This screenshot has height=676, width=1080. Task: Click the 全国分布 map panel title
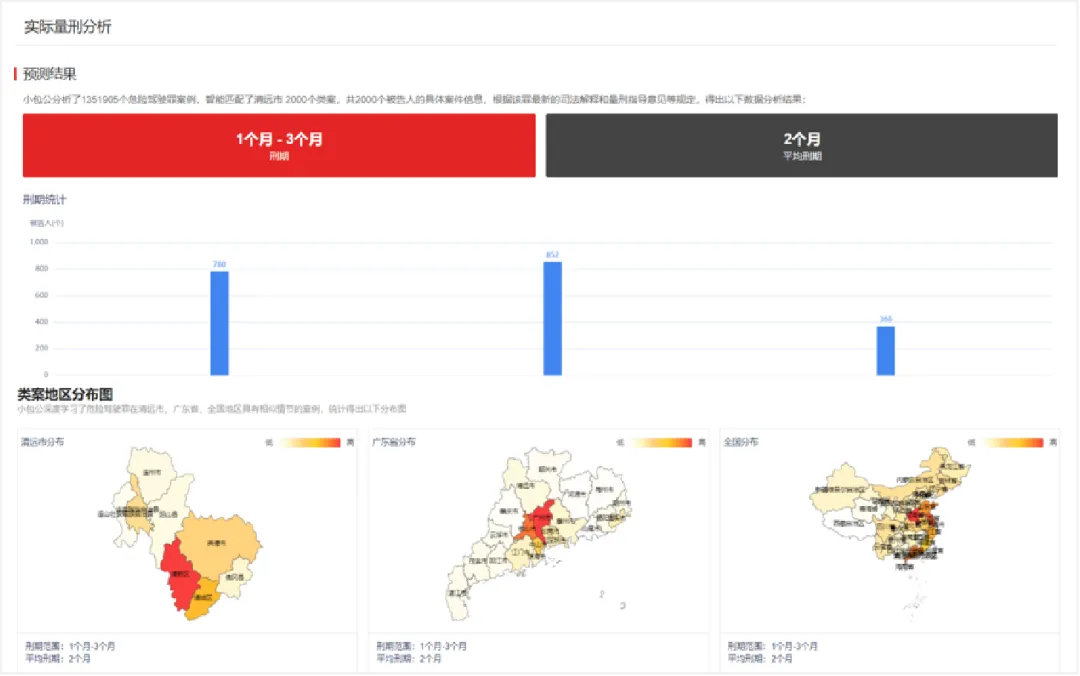tap(741, 441)
